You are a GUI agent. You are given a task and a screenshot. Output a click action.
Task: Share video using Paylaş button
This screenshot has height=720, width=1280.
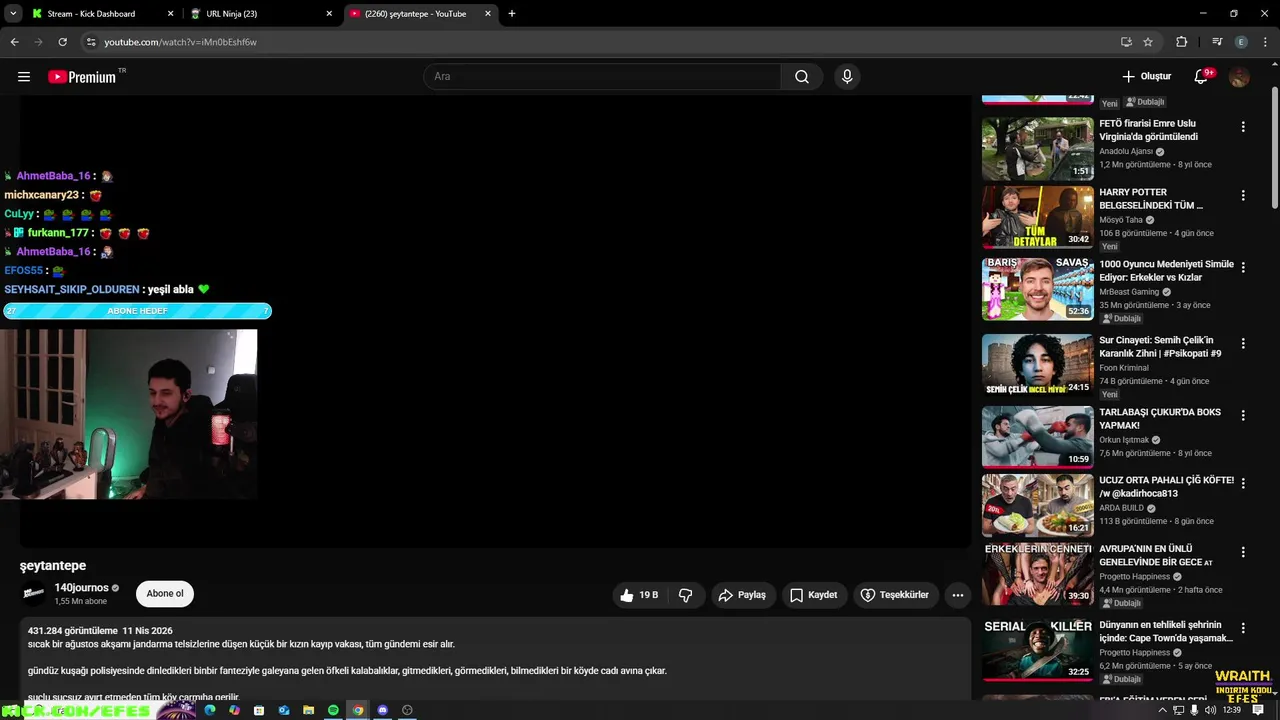click(x=742, y=595)
